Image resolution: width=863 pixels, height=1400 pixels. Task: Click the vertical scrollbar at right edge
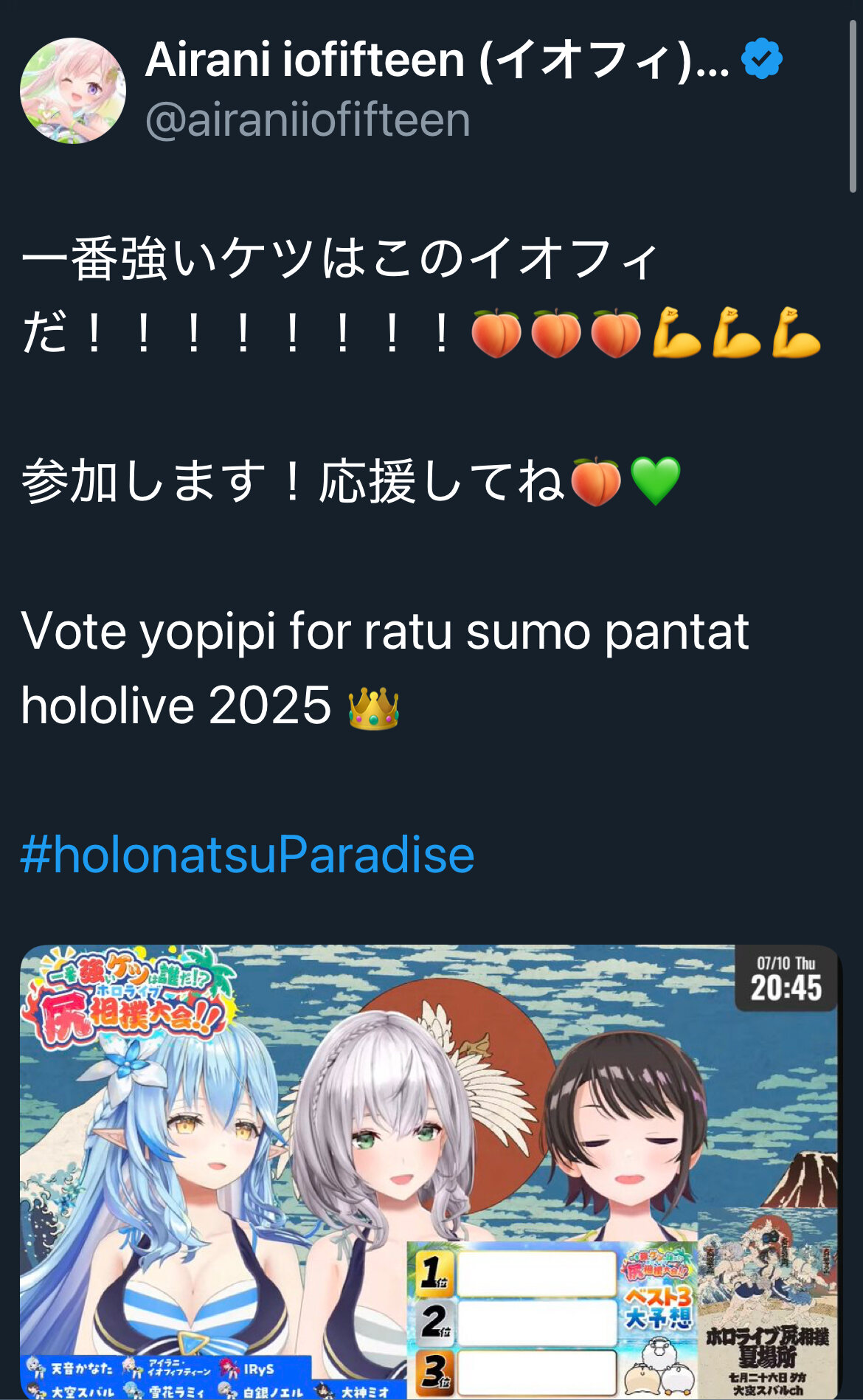853,96
